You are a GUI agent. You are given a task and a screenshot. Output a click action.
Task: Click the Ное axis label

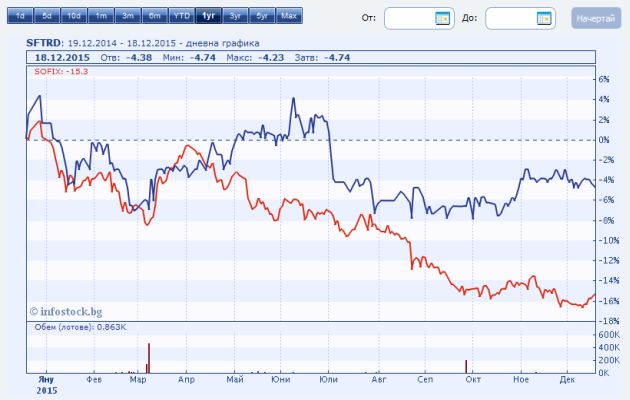[521, 379]
